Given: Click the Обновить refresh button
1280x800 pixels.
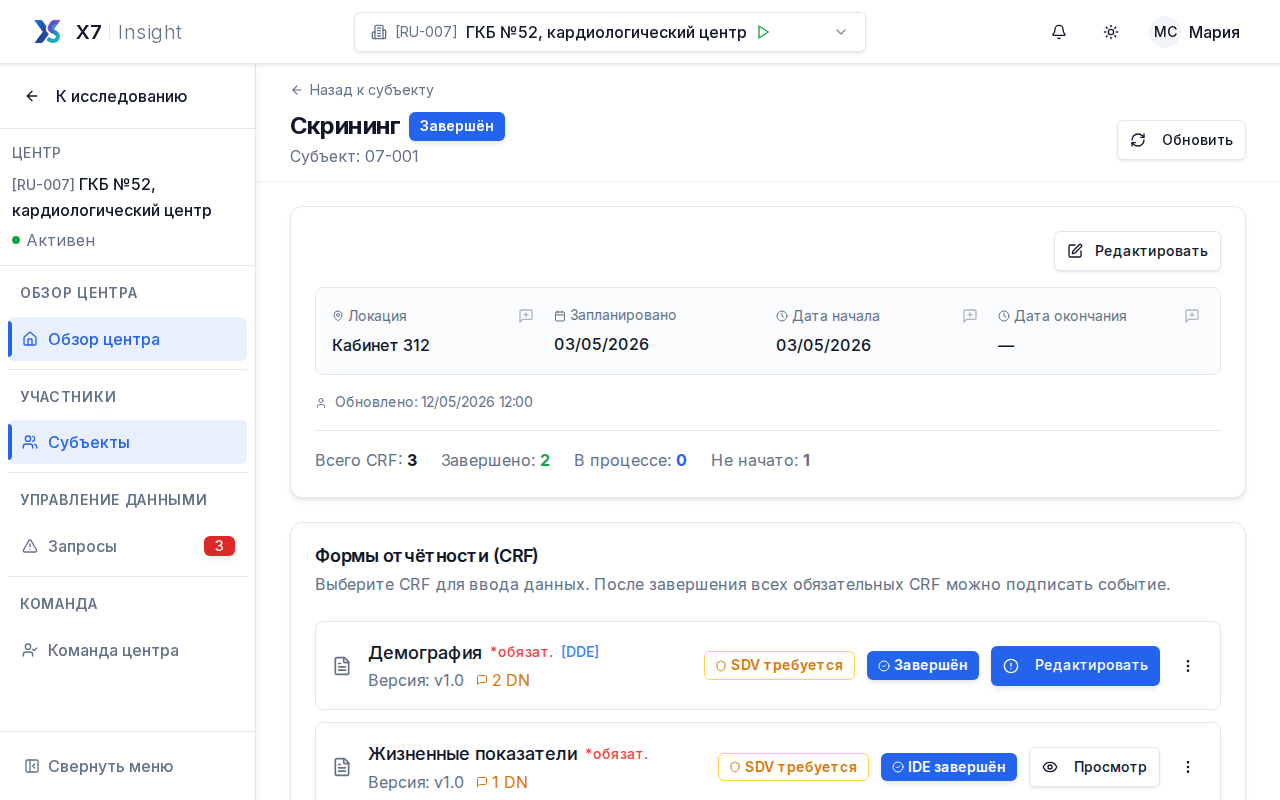Looking at the screenshot, I should point(1181,140).
